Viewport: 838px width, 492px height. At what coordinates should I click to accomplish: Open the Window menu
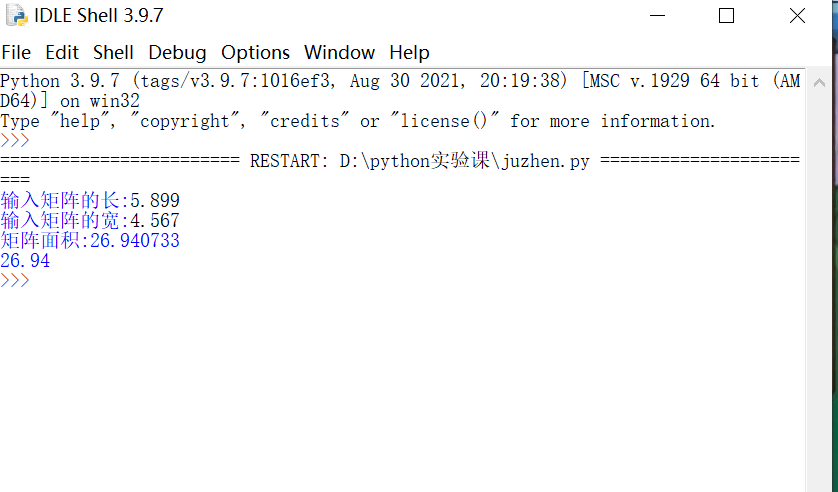click(339, 52)
